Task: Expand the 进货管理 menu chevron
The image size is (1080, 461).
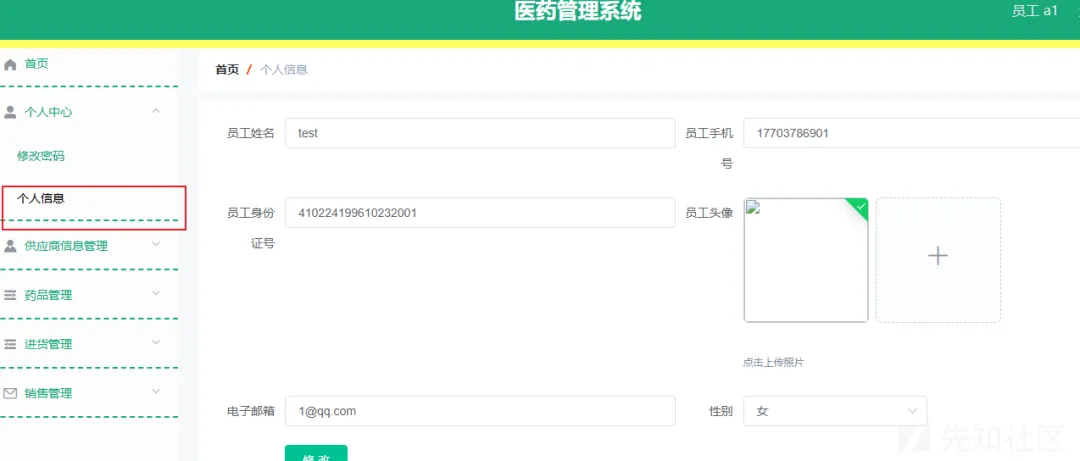Action: click(156, 342)
